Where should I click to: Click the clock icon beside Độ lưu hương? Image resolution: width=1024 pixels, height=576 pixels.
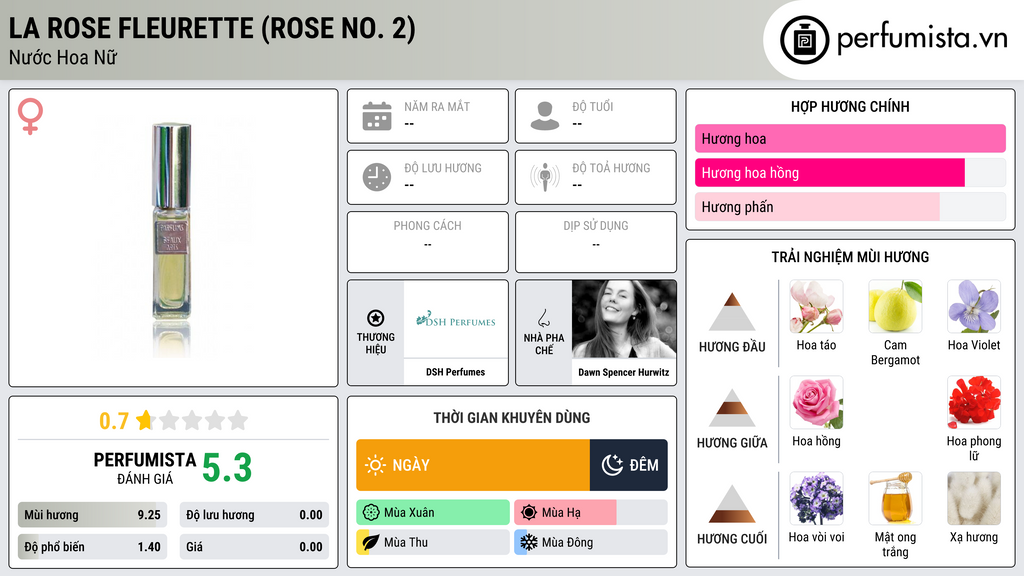[377, 177]
